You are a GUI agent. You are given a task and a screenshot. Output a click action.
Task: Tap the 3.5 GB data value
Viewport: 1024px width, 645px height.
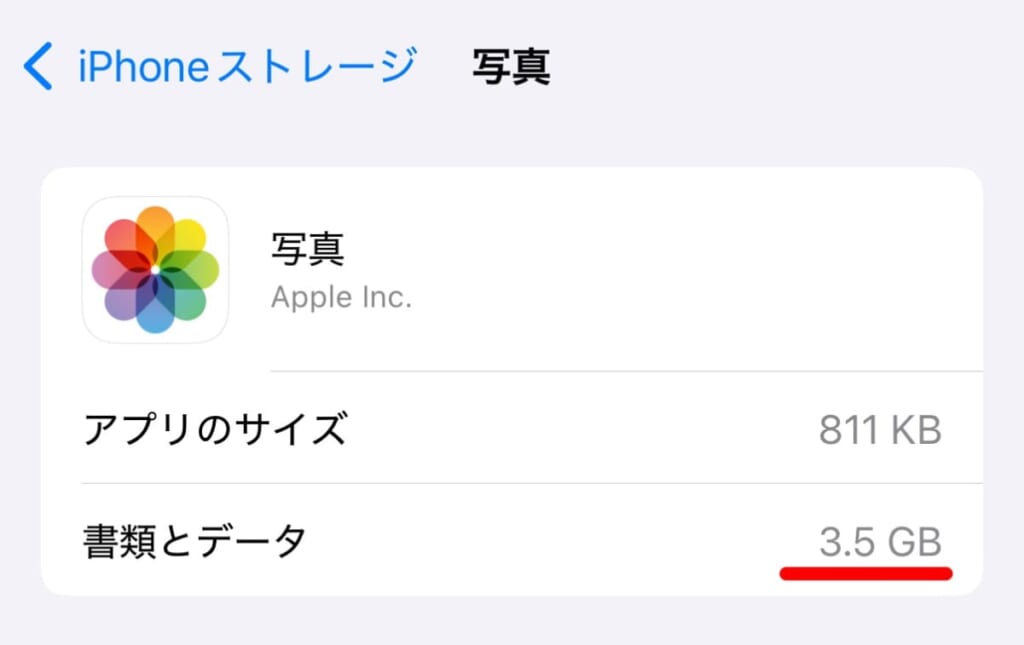(880, 542)
